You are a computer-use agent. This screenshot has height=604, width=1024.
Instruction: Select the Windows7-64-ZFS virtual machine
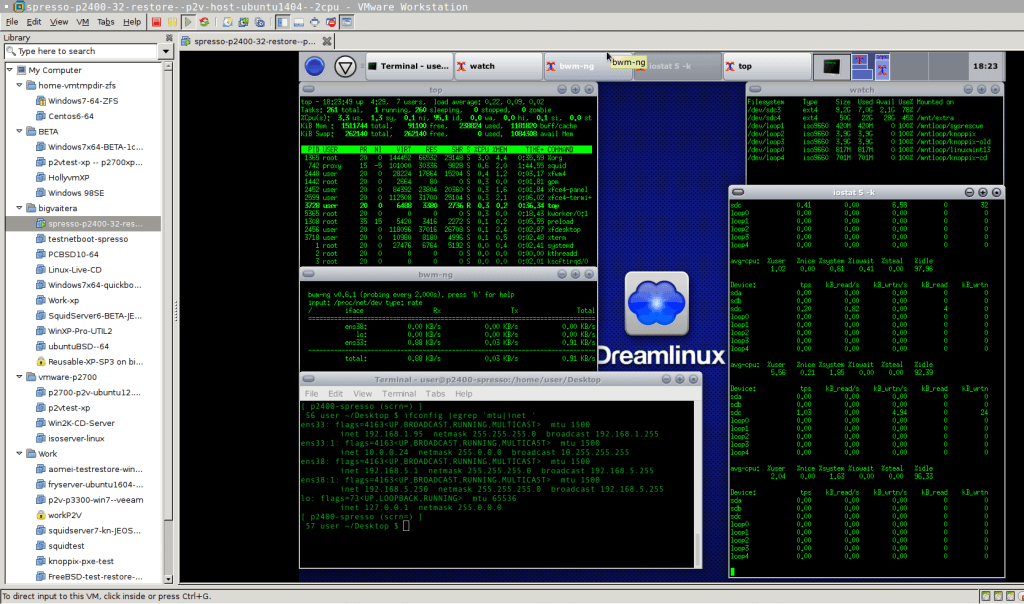77,101
